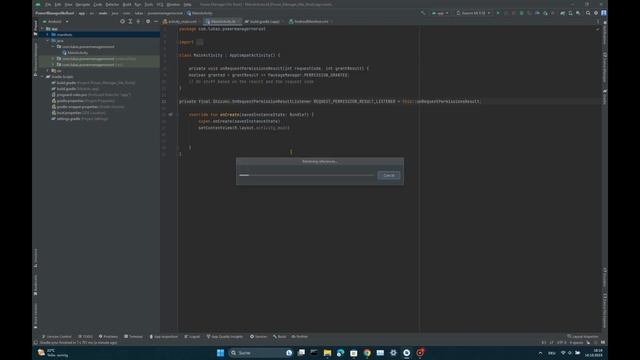This screenshot has width=640, height=360.
Task: Open the Layout Inspector tool window
Action: click(x=583, y=337)
